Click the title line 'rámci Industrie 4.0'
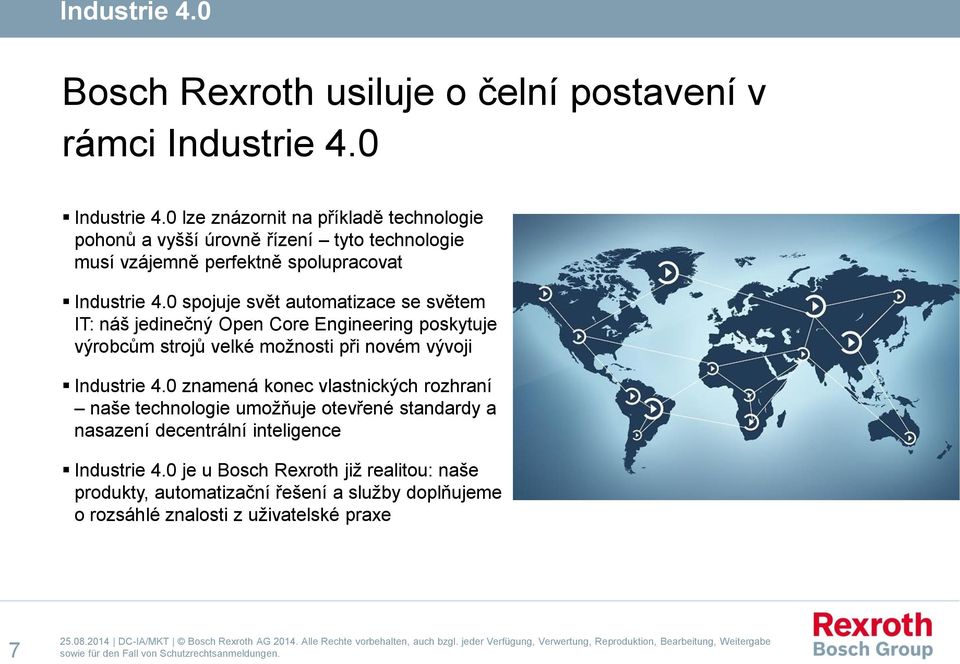This screenshot has width=960, height=664. click(220, 144)
